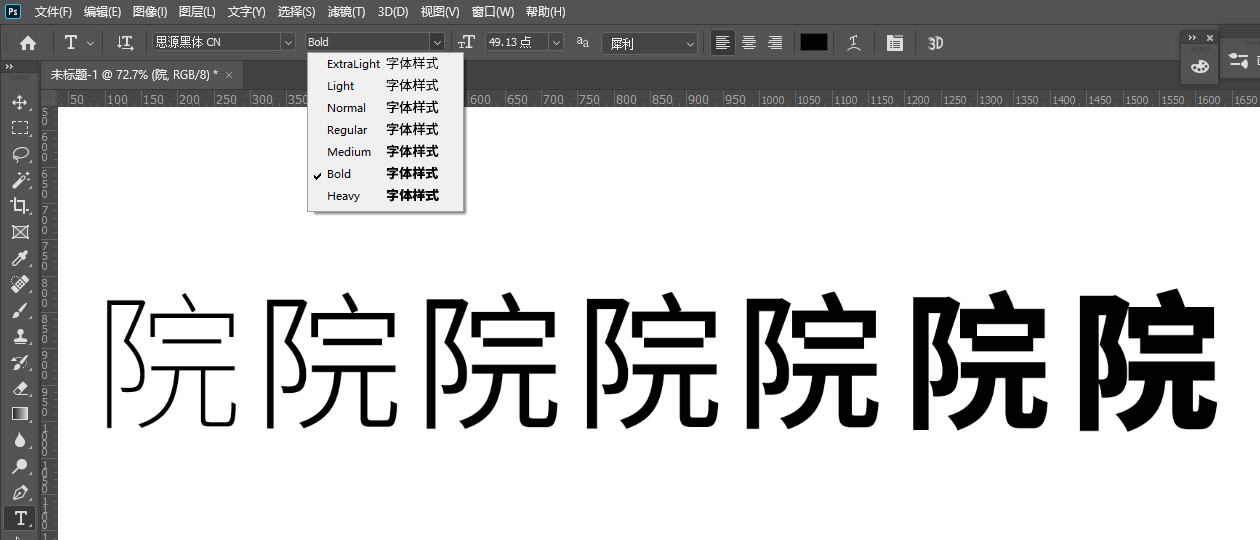Select the Gradient tool
The height and width of the screenshot is (540, 1260).
[20, 414]
